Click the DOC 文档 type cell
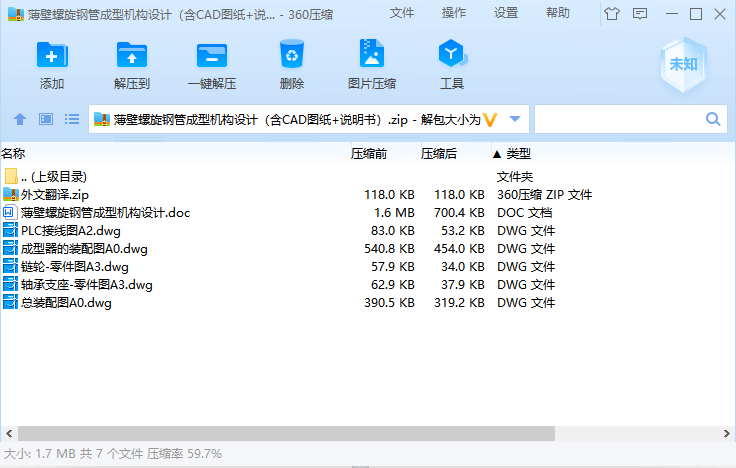The image size is (736, 468). pos(525,213)
